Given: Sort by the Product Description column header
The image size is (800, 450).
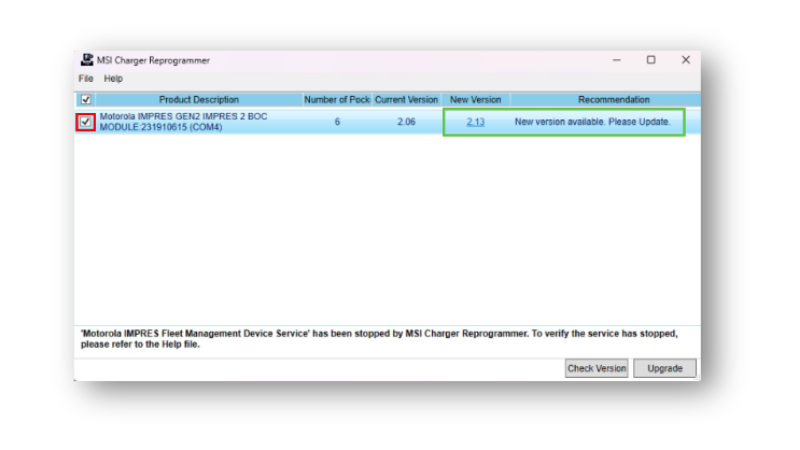Looking at the screenshot, I should pos(199,100).
